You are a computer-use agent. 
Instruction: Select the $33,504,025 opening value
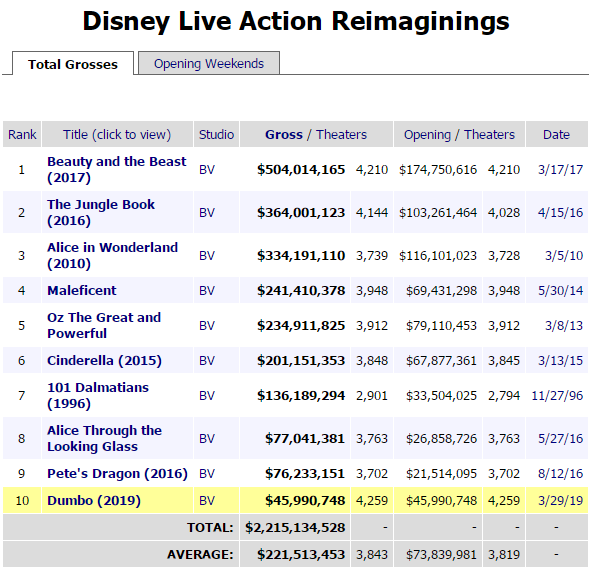pyautogui.click(x=441, y=395)
